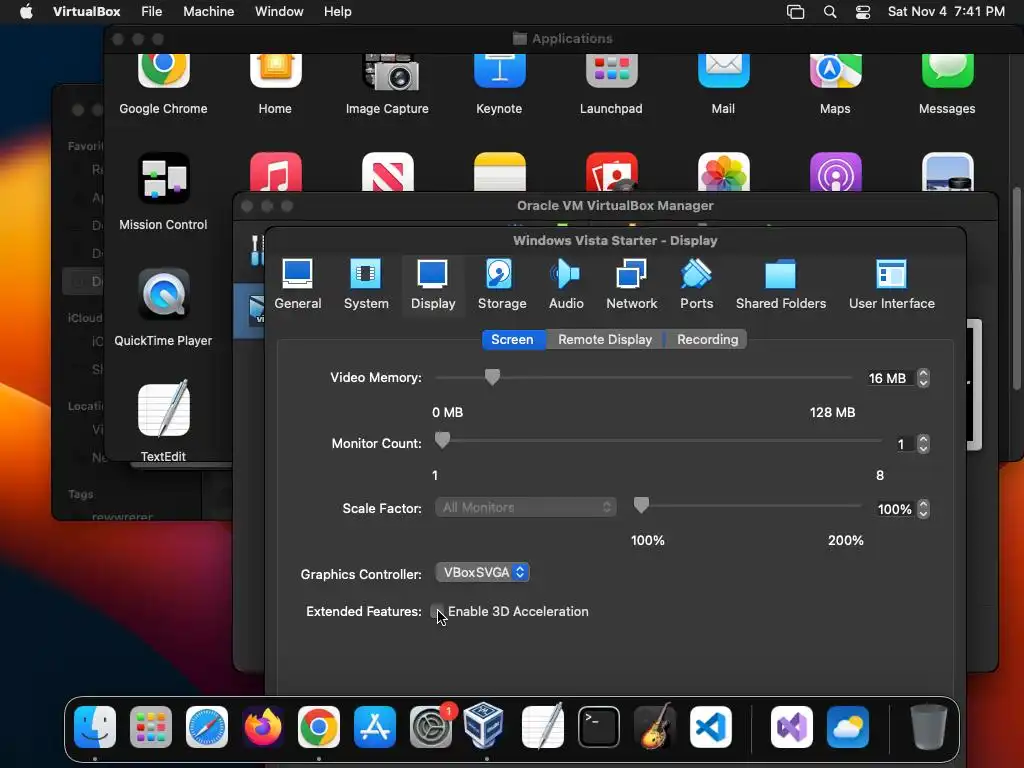Click the Scale Factor 100% value field
This screenshot has width=1024, height=768.
[x=895, y=509]
